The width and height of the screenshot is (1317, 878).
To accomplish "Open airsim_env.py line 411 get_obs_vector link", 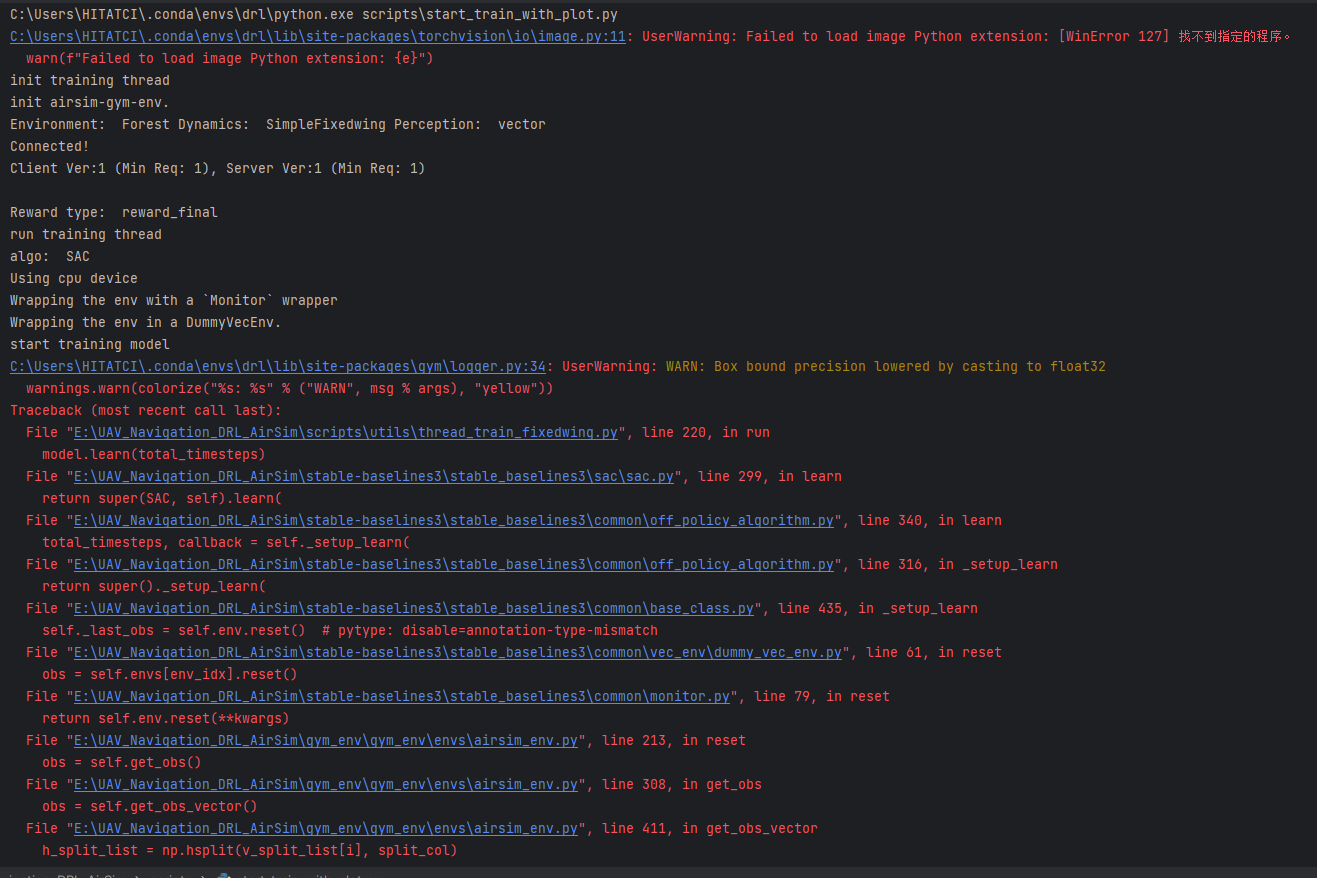I will point(325,828).
